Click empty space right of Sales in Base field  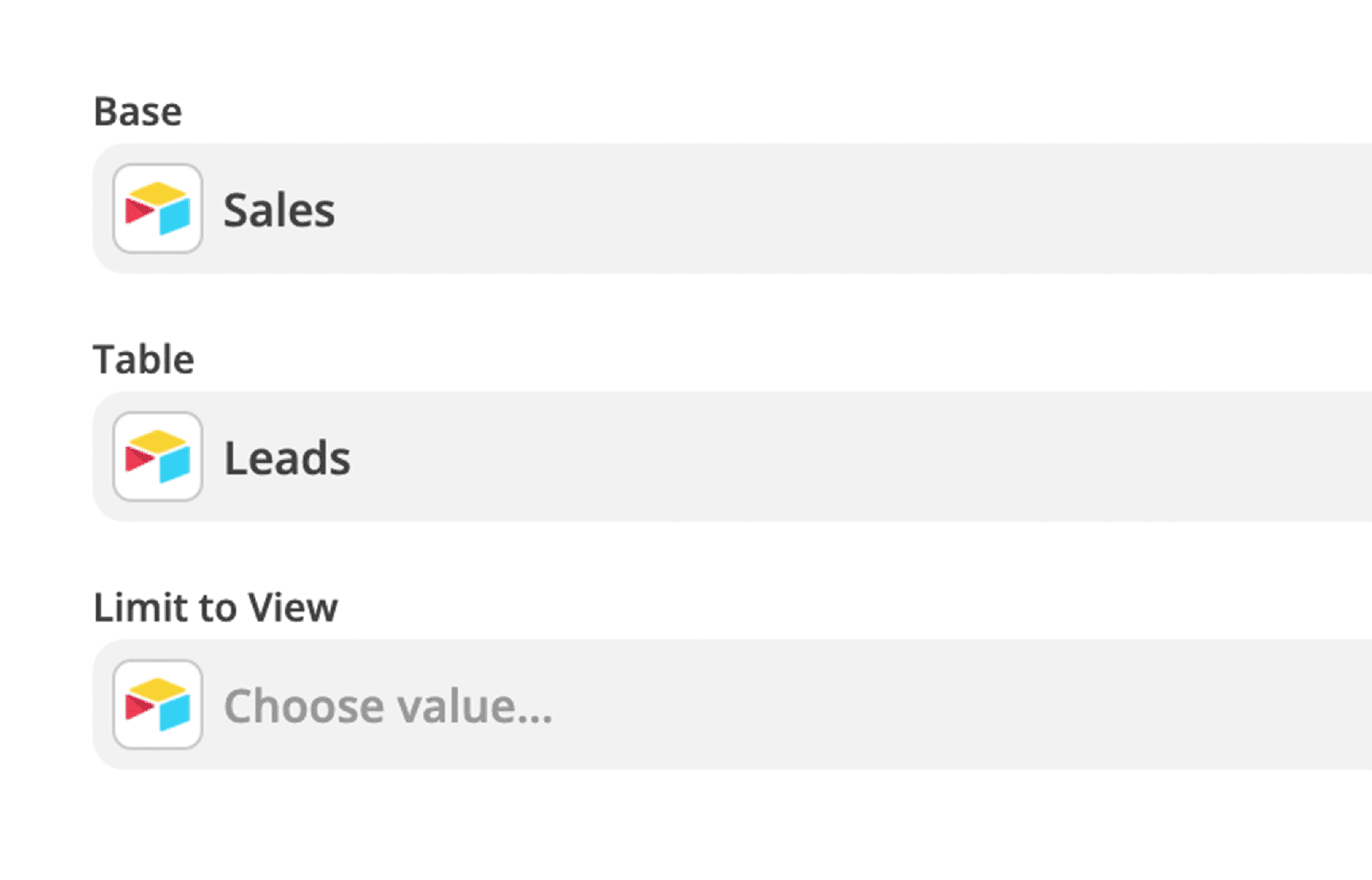857,209
